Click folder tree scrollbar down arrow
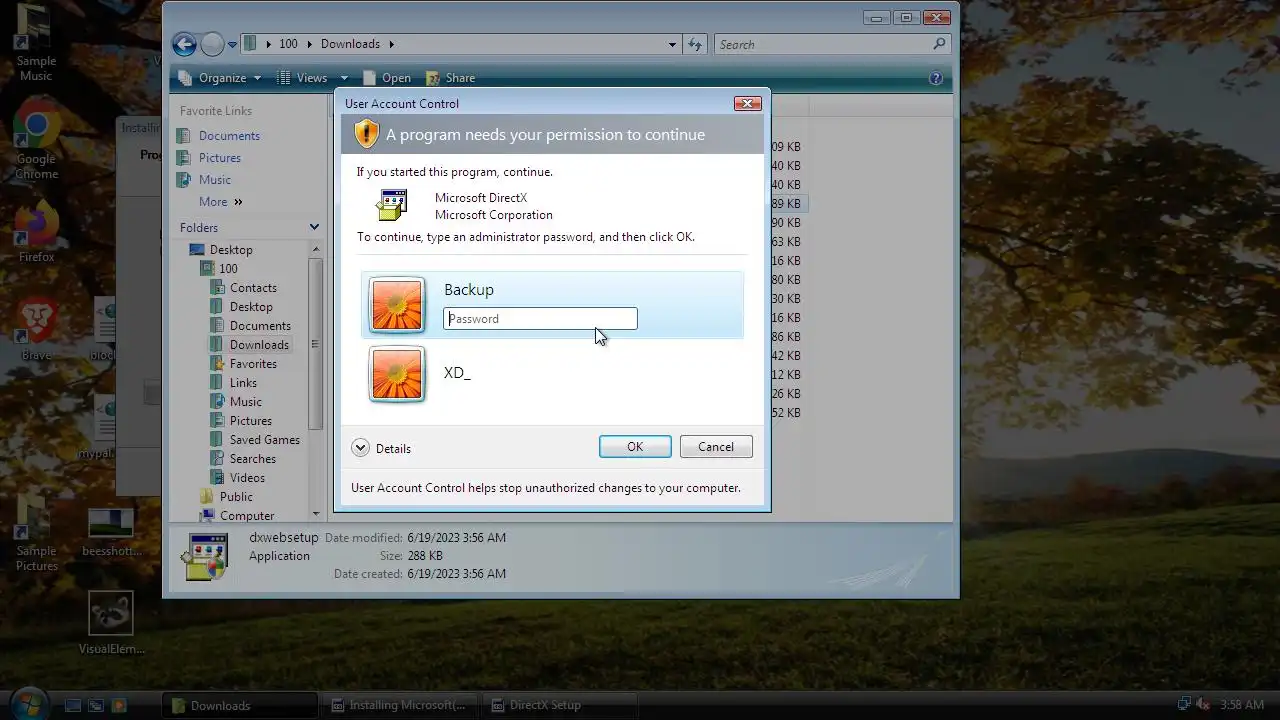Image resolution: width=1280 pixels, height=720 pixels. coord(316,514)
